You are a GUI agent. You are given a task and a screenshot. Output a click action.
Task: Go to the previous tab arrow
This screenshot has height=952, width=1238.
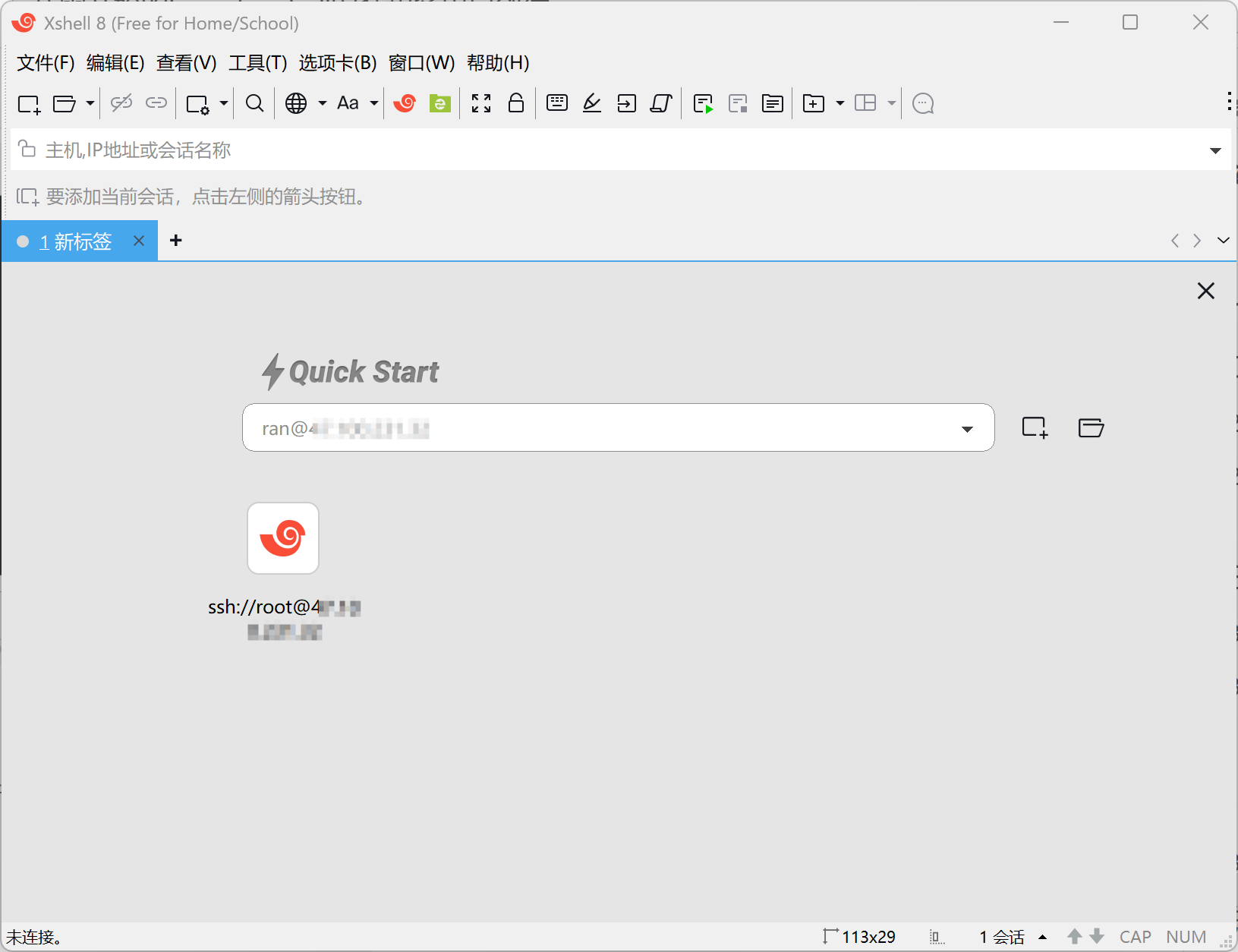(1174, 241)
